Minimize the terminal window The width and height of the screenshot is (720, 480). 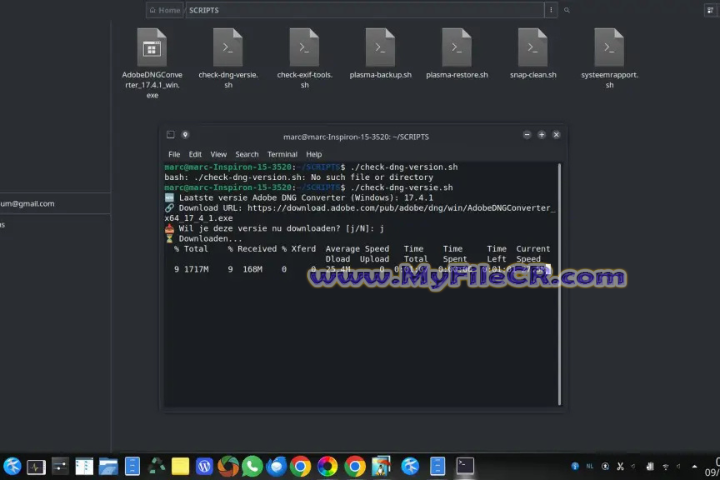click(x=527, y=135)
